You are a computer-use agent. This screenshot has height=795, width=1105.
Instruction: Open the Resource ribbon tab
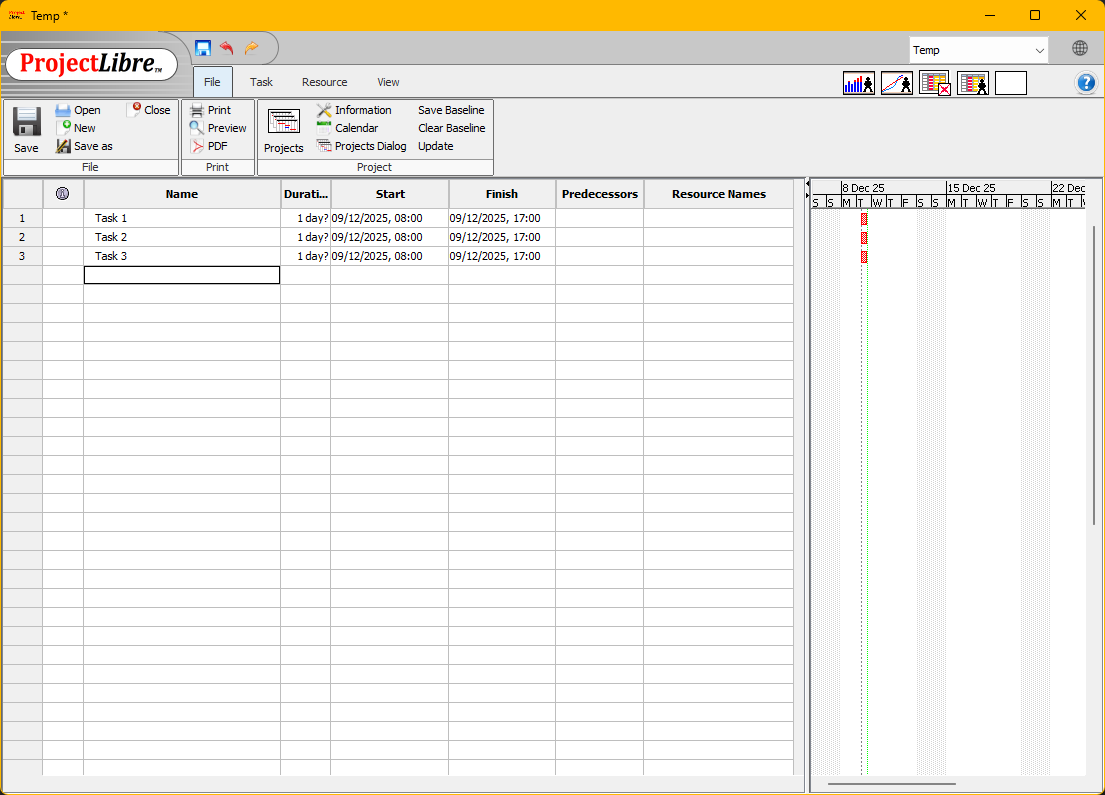pos(324,82)
